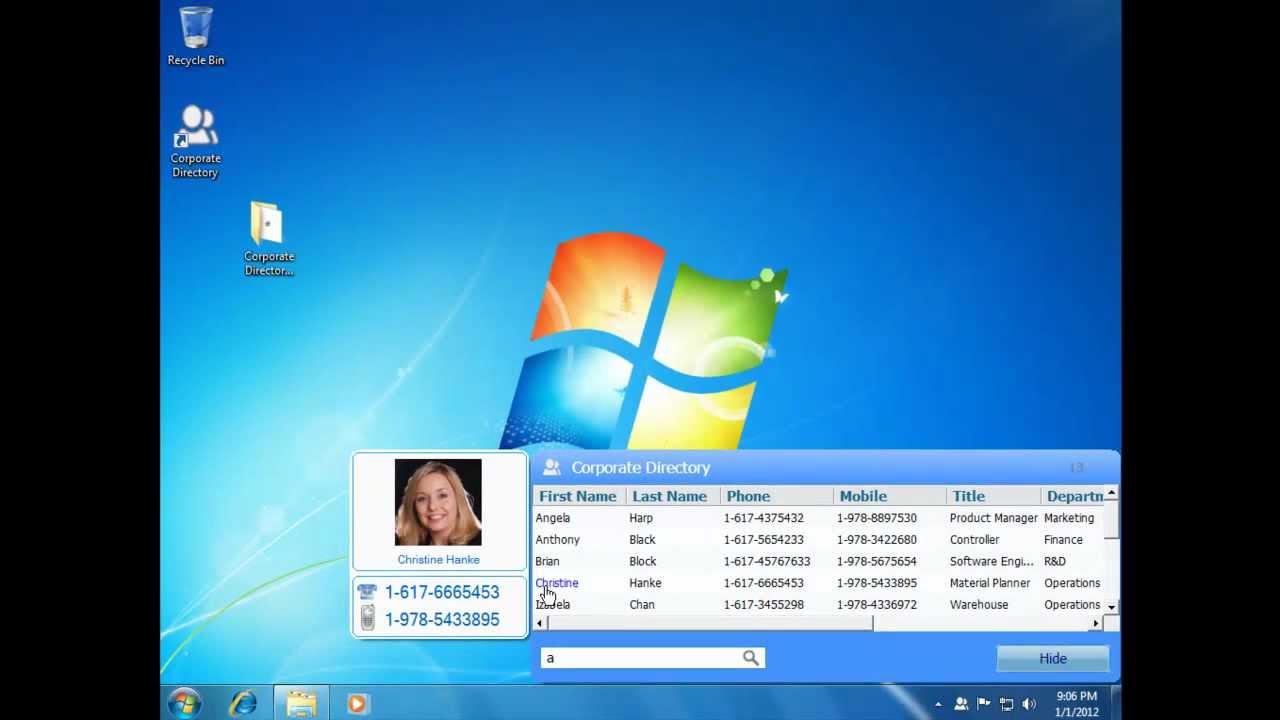Screen dimensions: 1280x720
Task: Sort by Department column header
Action: point(1073,496)
